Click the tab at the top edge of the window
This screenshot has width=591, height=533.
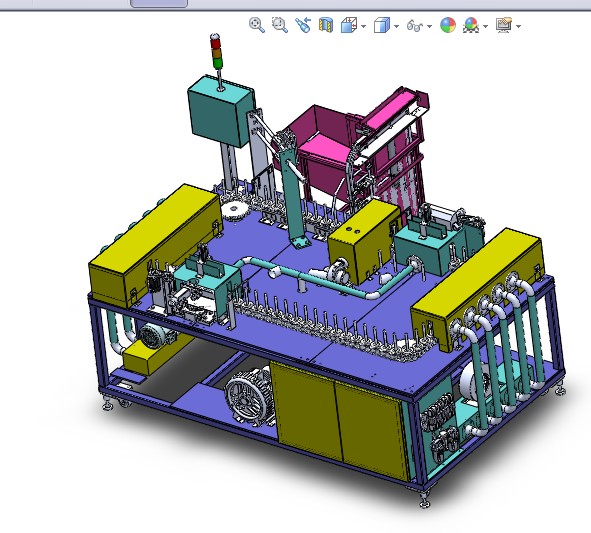pos(159,3)
